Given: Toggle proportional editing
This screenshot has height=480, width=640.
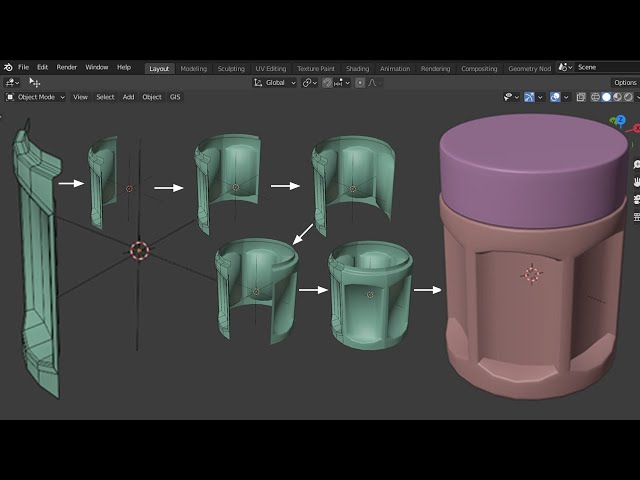Looking at the screenshot, I should pyautogui.click(x=360, y=83).
